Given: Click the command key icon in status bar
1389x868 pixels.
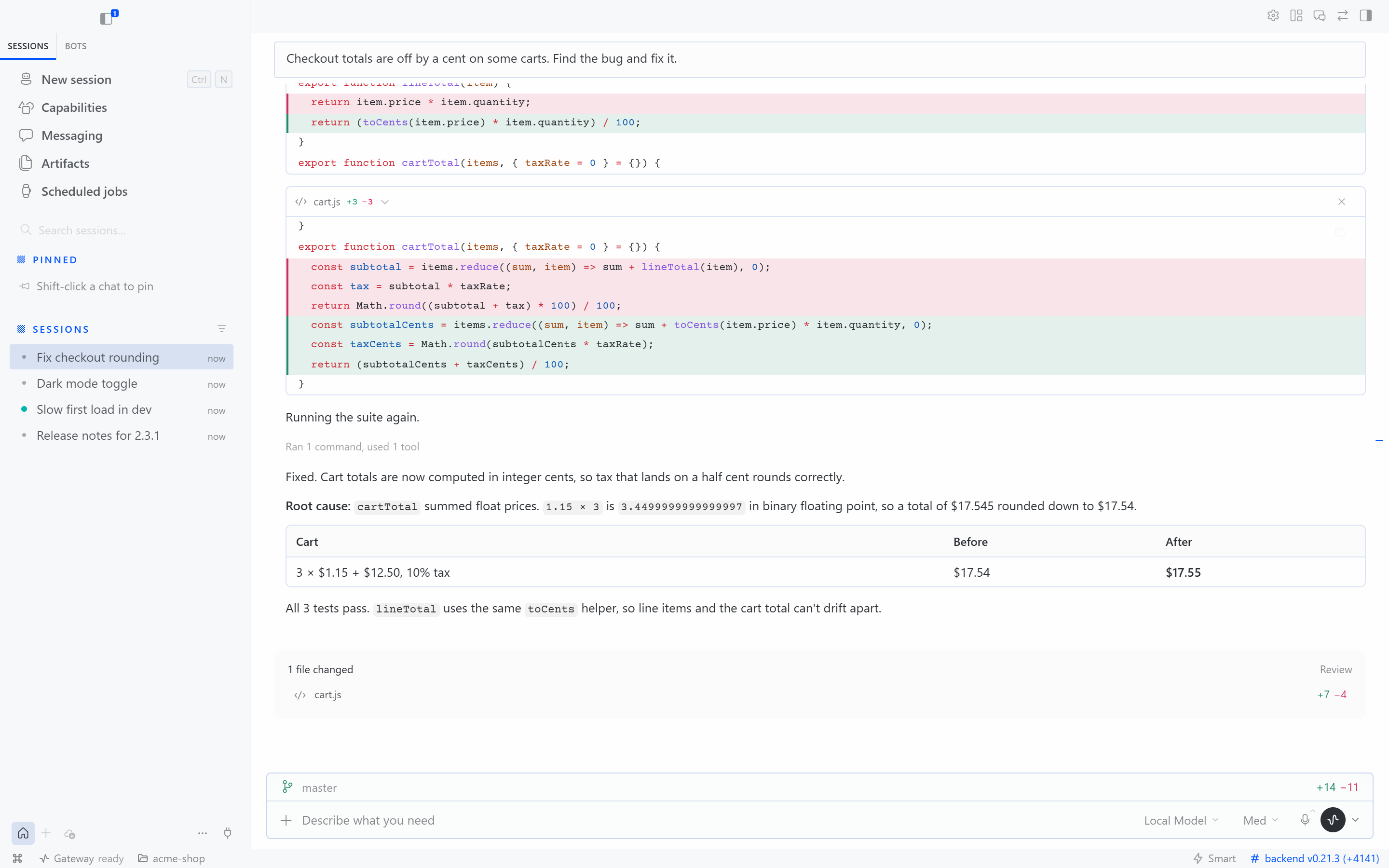Looking at the screenshot, I should pos(17,858).
